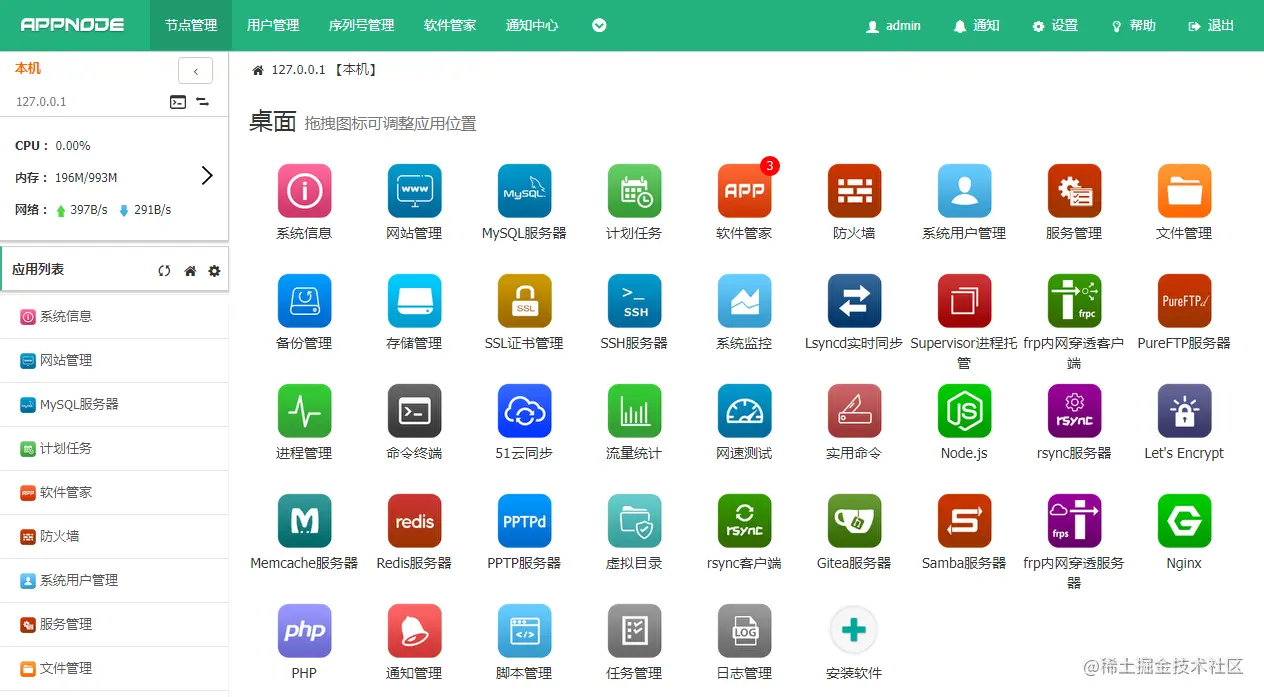Open the Lsyncd实时同步 app icon

coord(854,301)
